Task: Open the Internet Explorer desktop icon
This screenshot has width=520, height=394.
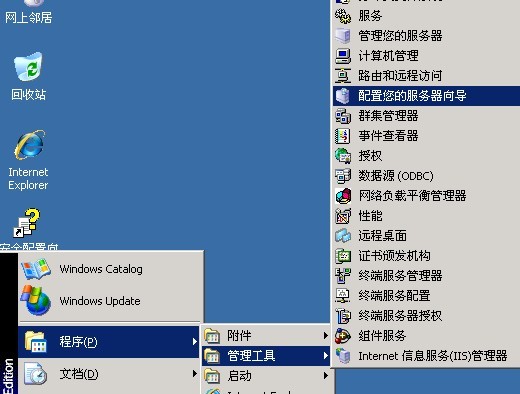Action: click(x=29, y=145)
